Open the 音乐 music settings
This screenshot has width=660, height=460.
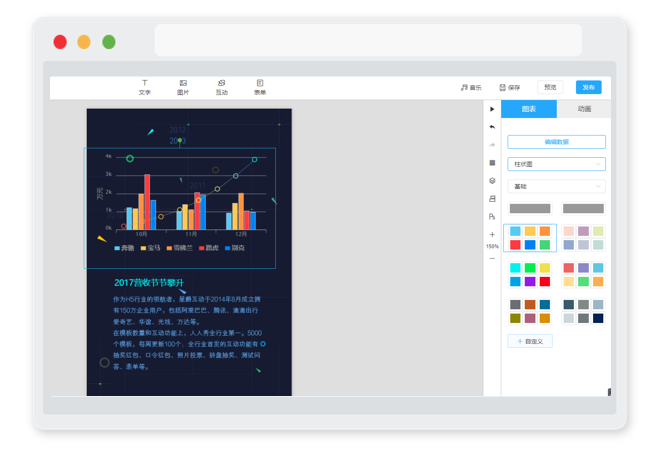tap(471, 87)
